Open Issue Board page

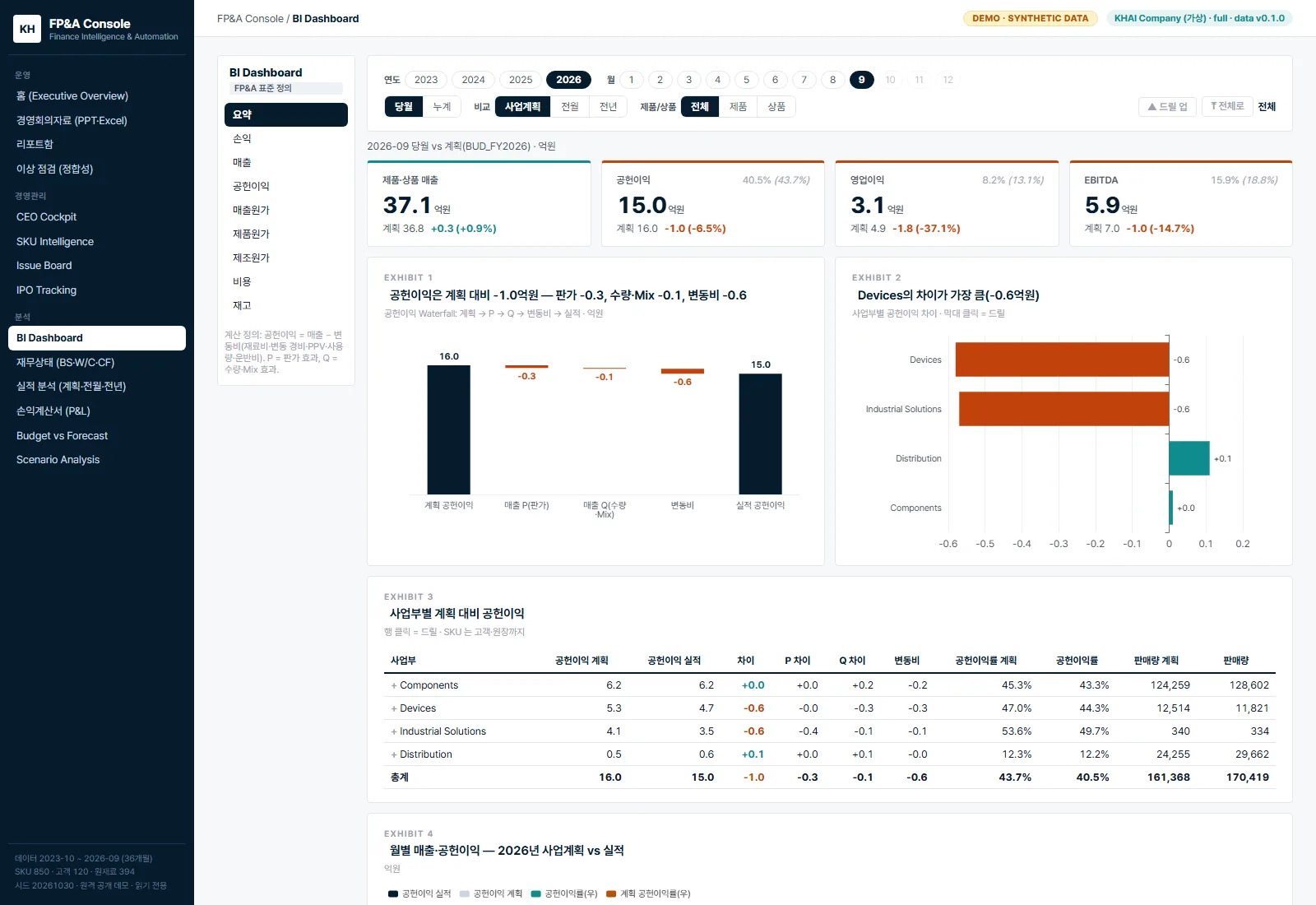(x=97, y=266)
